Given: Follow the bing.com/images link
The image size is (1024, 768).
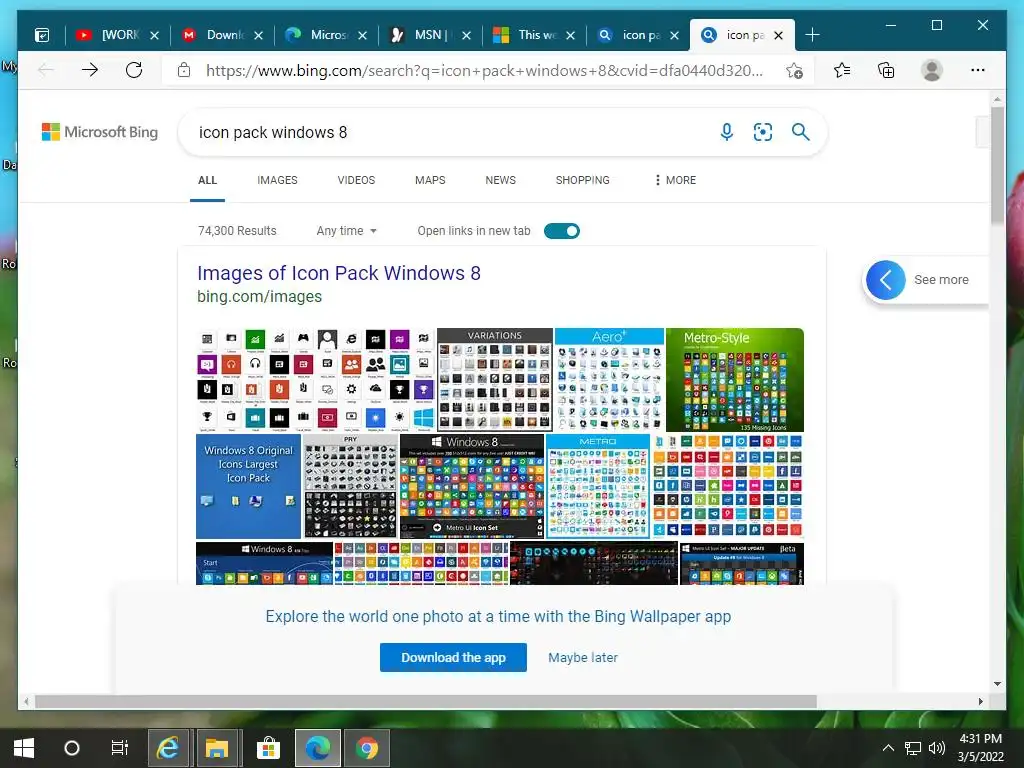Looking at the screenshot, I should click(x=259, y=296).
